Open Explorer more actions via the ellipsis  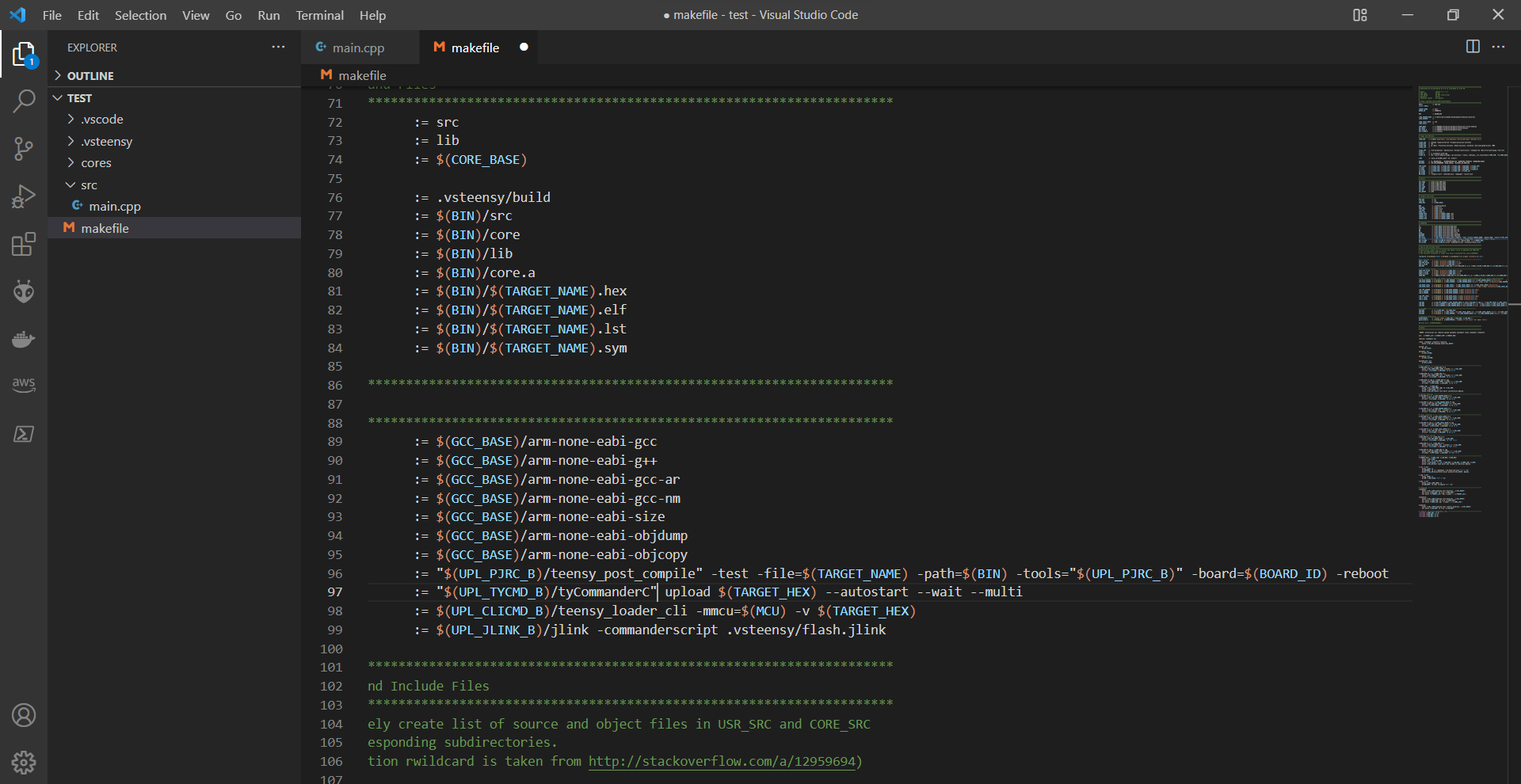point(278,48)
